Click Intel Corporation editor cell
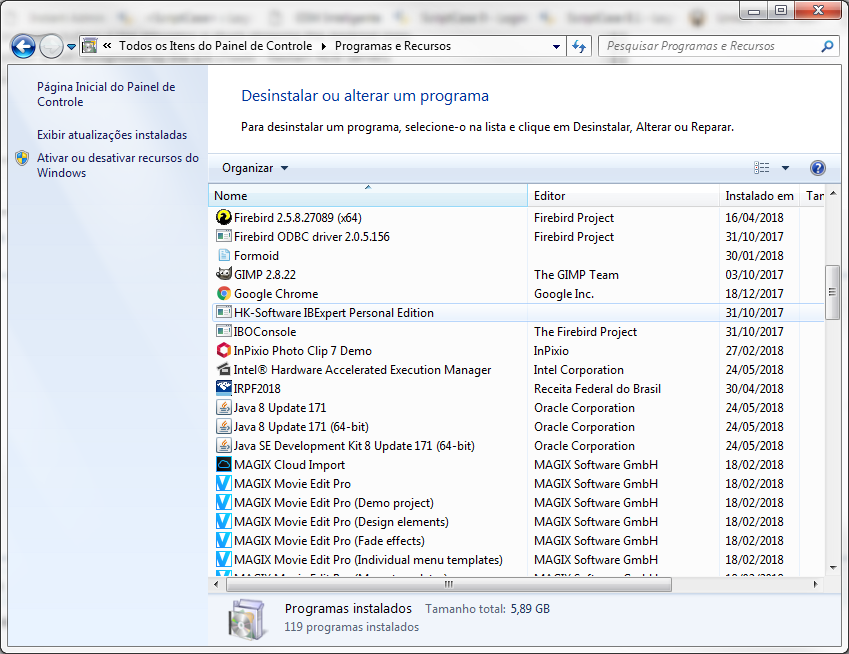Viewport: 849px width, 654px height. [x=578, y=370]
